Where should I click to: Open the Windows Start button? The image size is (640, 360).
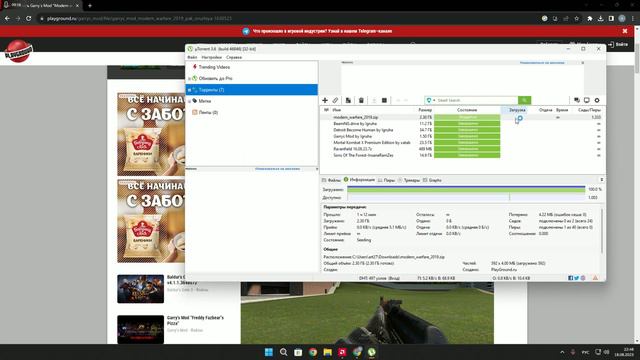click(x=269, y=352)
